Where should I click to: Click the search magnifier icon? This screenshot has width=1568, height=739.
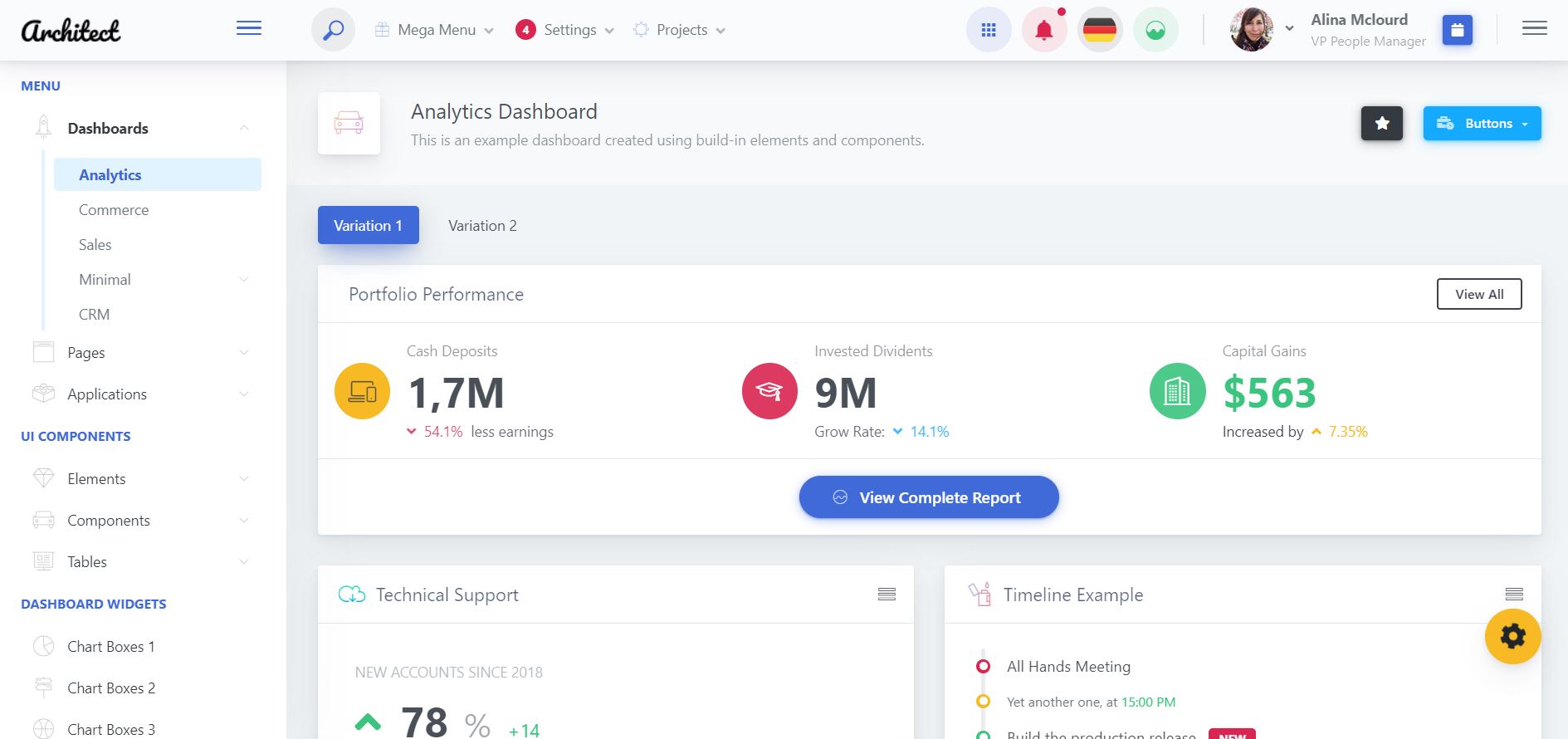333,31
